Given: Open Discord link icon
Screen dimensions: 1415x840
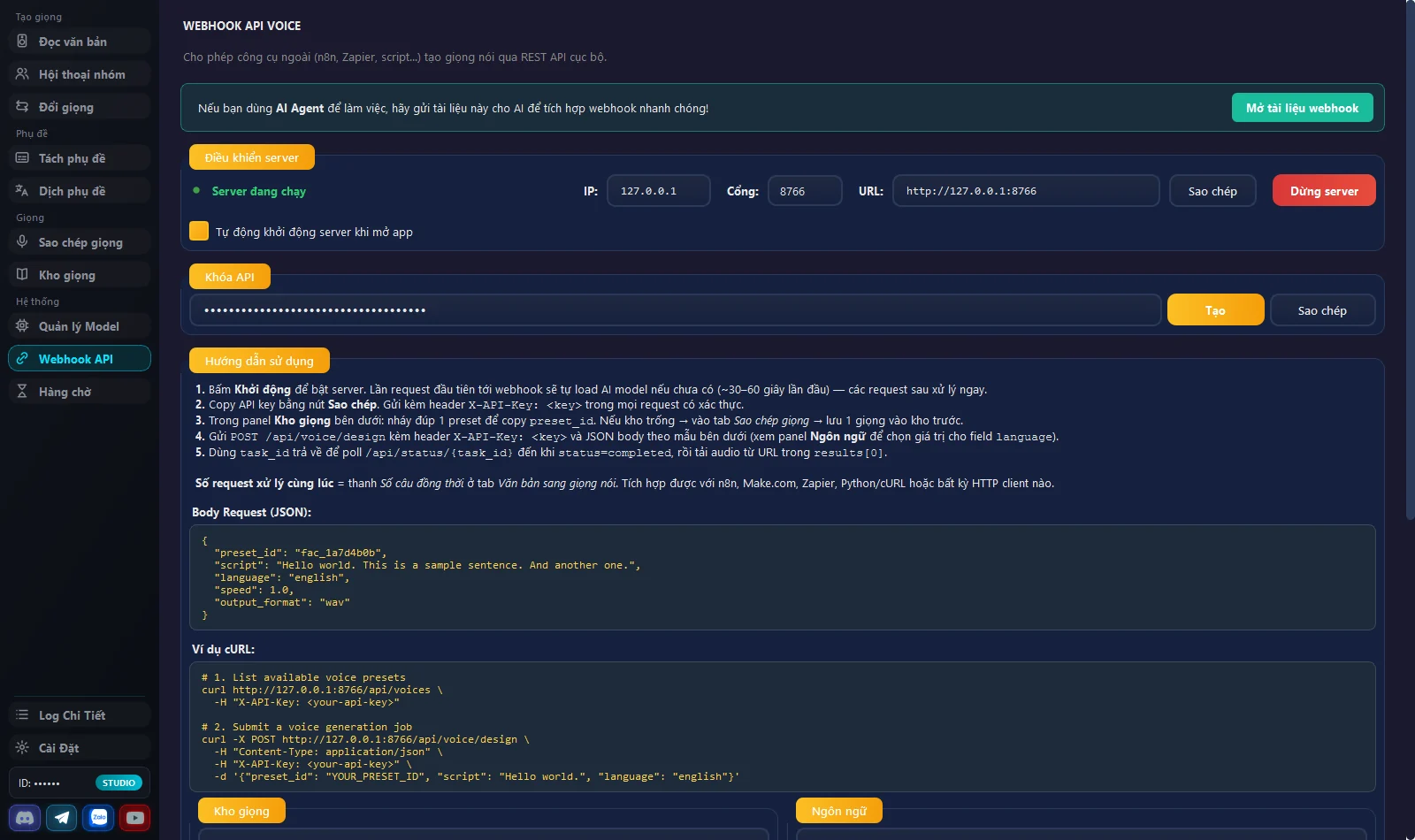Looking at the screenshot, I should (x=25, y=818).
